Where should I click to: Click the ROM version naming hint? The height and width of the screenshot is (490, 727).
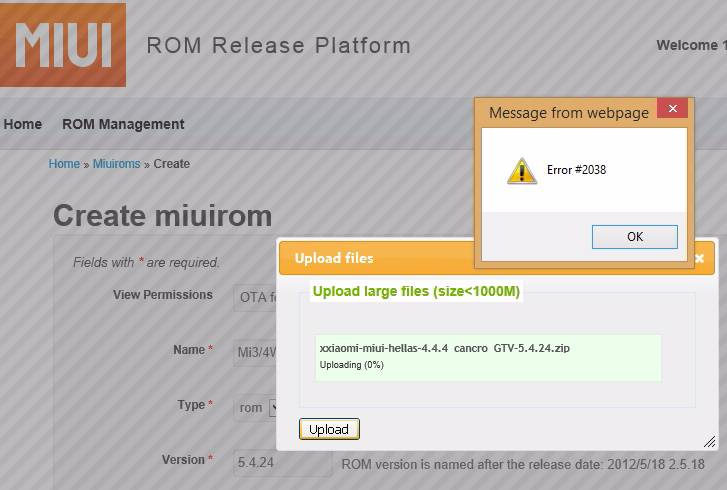tap(523, 464)
